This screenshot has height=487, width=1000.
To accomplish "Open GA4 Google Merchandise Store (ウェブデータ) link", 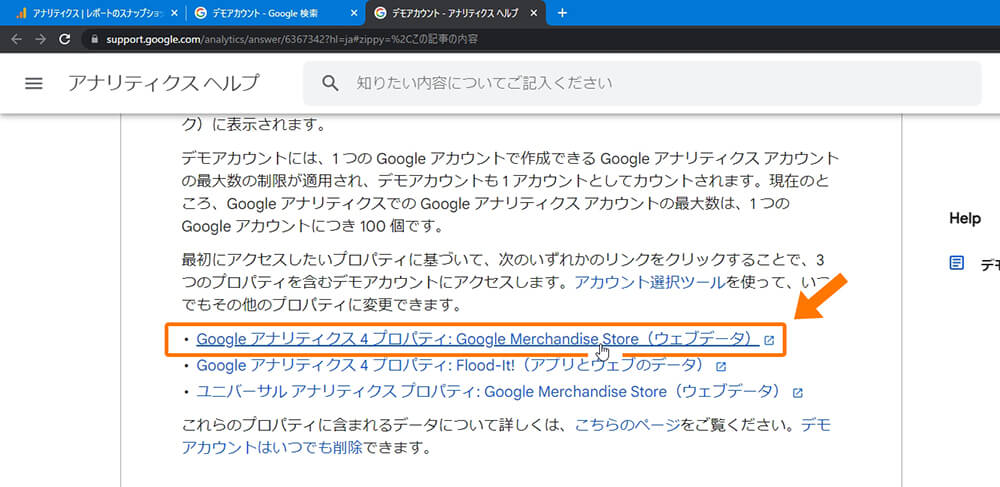I will (478, 340).
